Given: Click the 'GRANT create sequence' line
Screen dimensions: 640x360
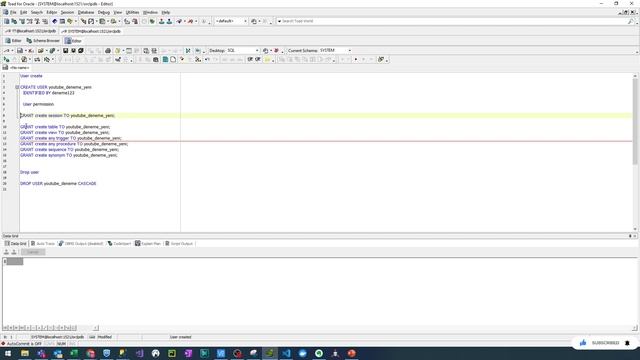Looking at the screenshot, I should click(69, 150).
